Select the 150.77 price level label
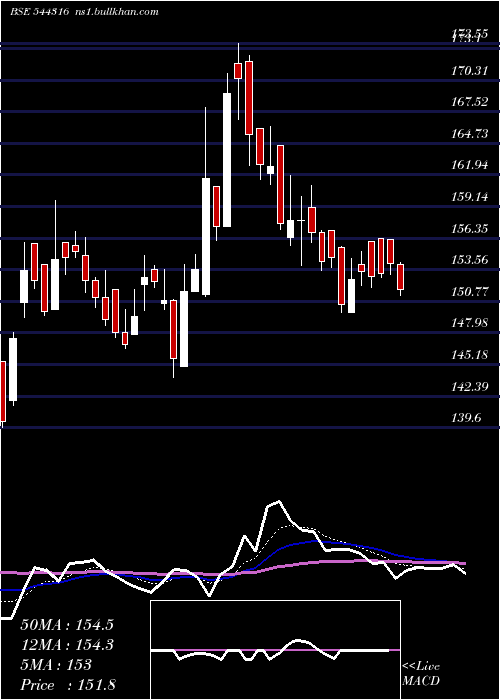This screenshot has width=500, height=700. click(x=470, y=292)
